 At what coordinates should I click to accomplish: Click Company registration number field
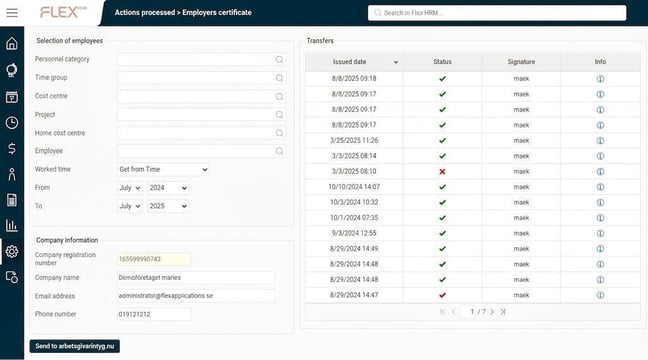[x=154, y=259]
